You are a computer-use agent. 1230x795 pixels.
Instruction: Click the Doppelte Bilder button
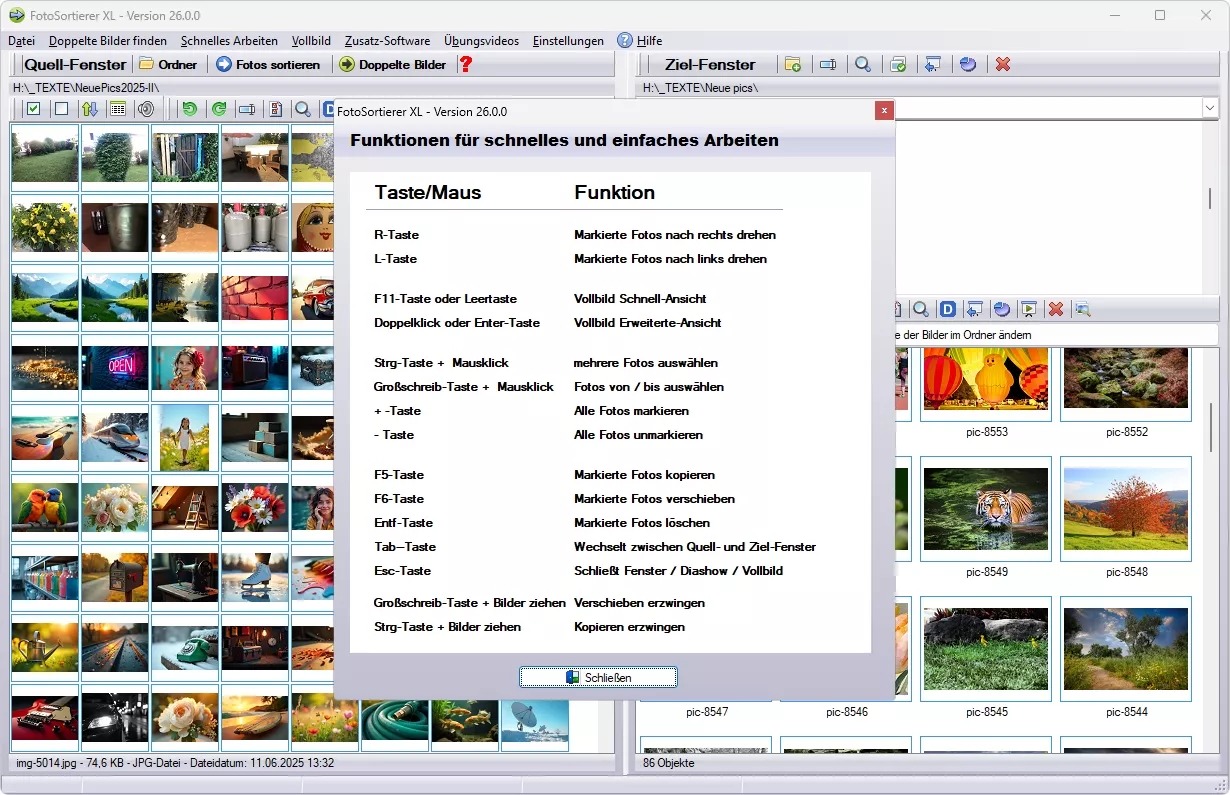[392, 64]
